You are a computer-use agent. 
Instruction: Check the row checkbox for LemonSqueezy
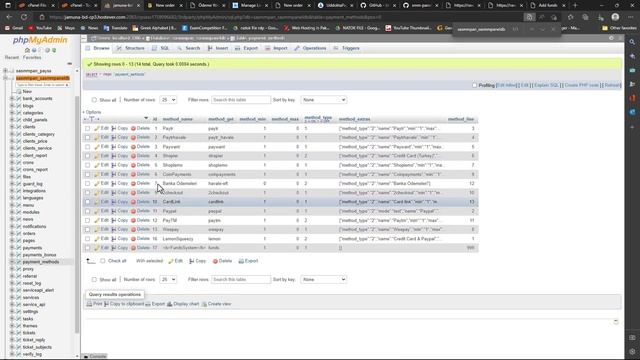87,239
